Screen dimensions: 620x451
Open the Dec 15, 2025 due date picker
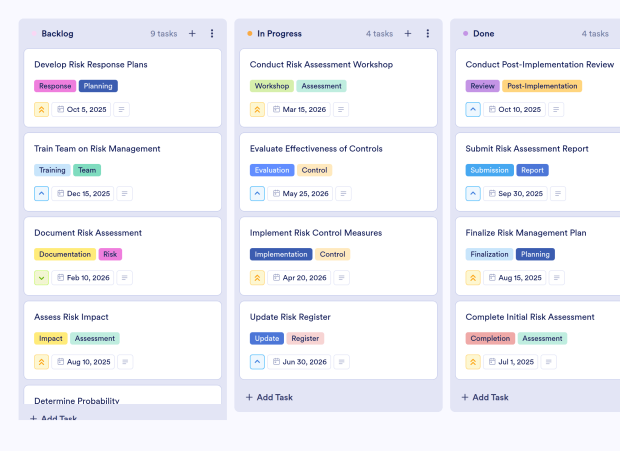[83, 194]
